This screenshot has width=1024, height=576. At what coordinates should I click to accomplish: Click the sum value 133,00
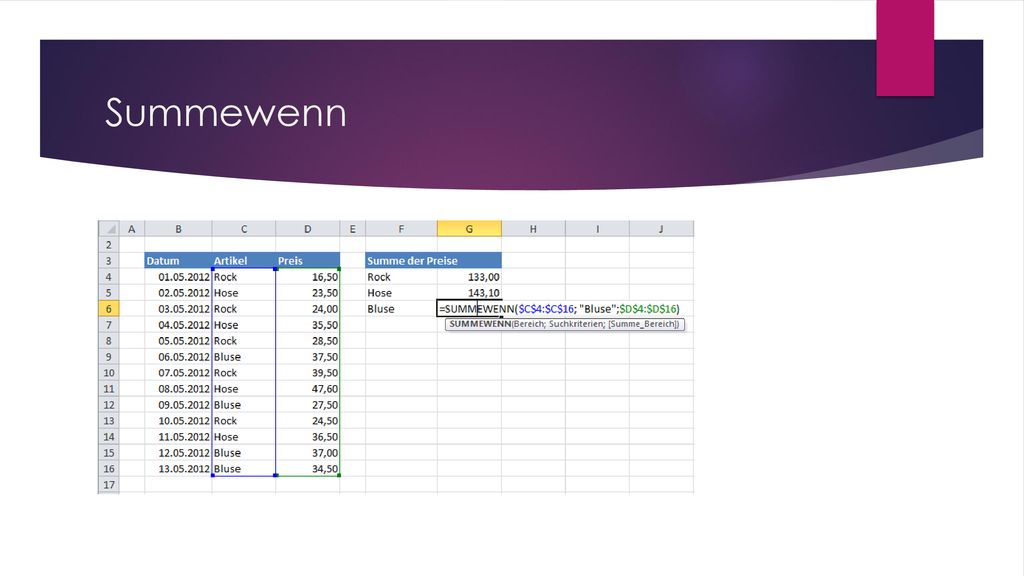pos(470,277)
